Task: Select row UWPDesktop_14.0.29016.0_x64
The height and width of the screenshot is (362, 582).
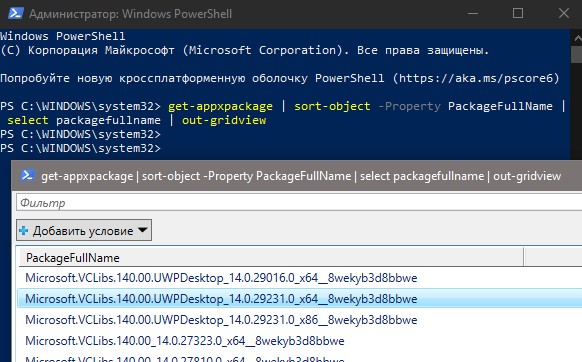Action: click(300, 278)
